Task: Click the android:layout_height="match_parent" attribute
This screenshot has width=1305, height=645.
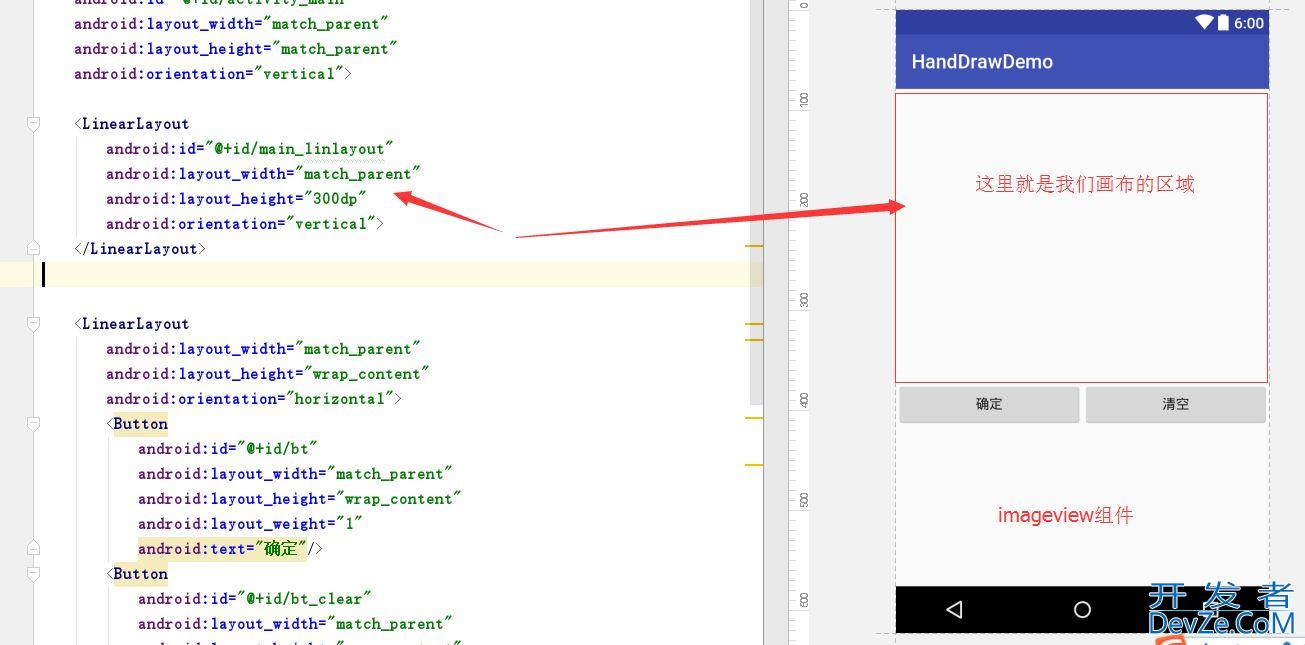Action: point(236,49)
